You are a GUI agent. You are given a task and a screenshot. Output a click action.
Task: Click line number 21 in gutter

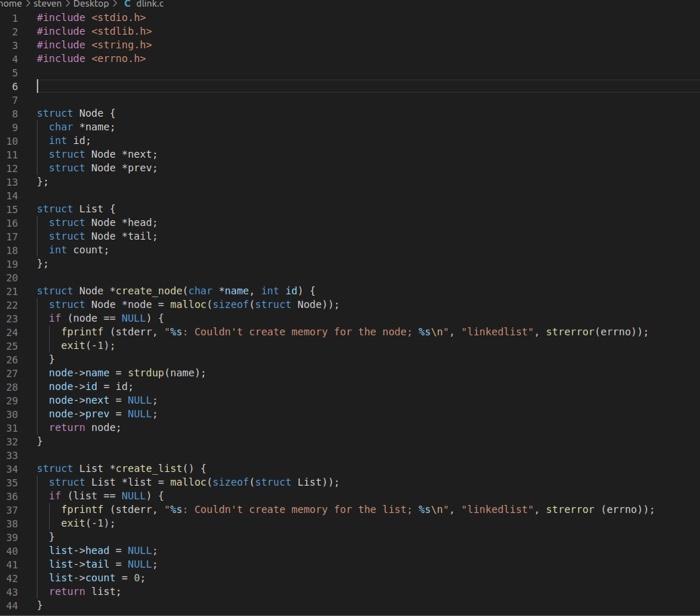click(12, 291)
